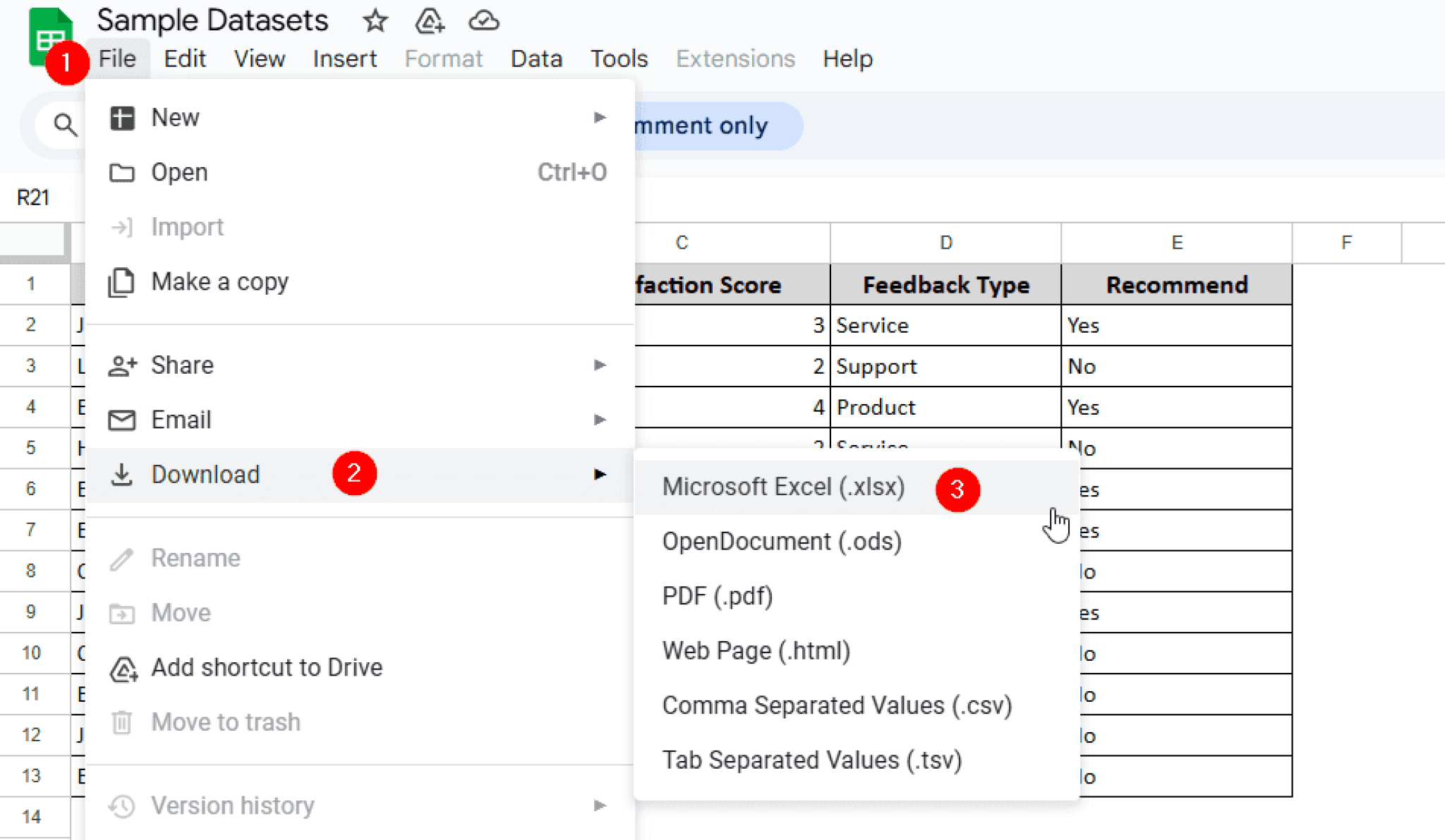Click the Version history clock icon
The width and height of the screenshot is (1445, 840).
tap(123, 805)
